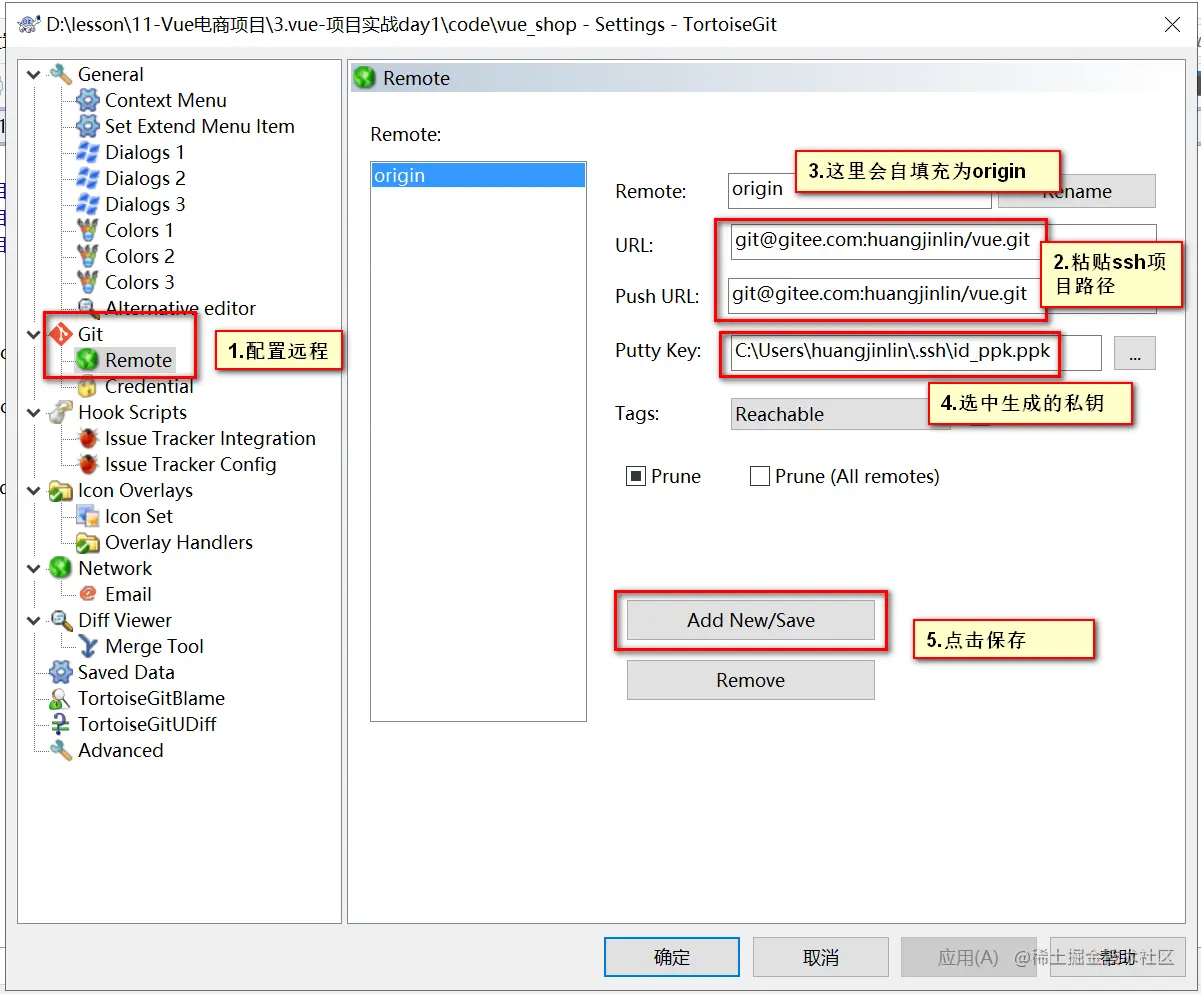Viewport: 1201px width, 994px height.
Task: Click the 取消 (Cancel) button
Action: (821, 957)
